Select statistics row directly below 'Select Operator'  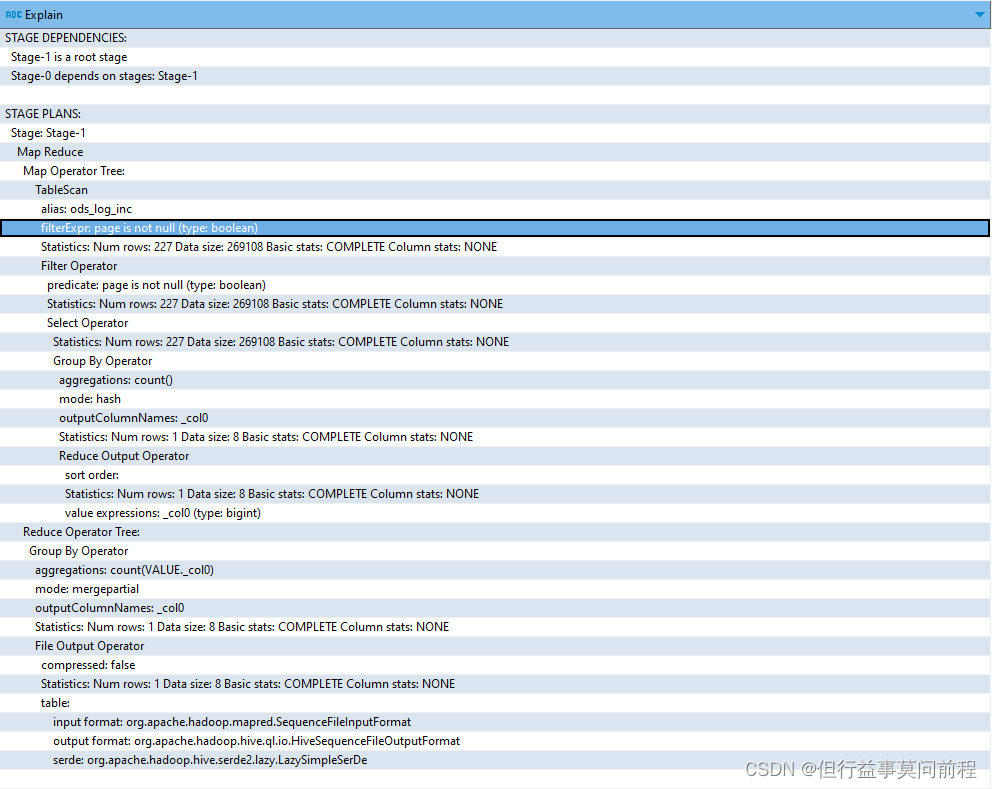pyautogui.click(x=495, y=342)
